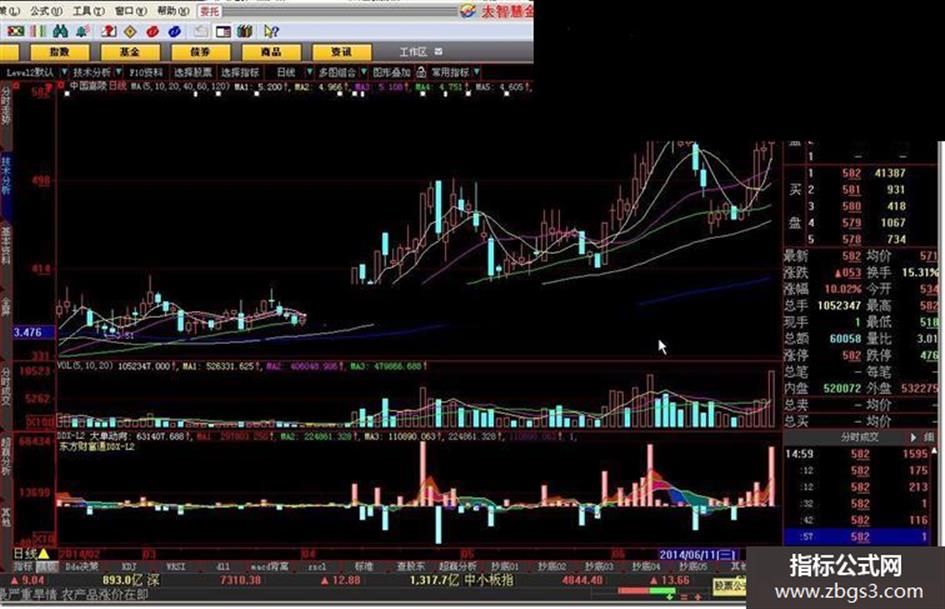This screenshot has width=945, height=609.
Task: Click the highlighted :57 trade row
Action: (859, 537)
